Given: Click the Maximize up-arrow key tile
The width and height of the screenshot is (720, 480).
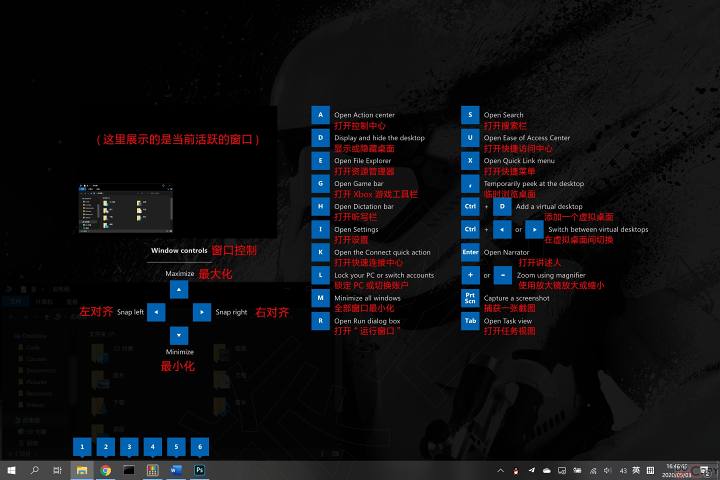Looking at the screenshot, I should pyautogui.click(x=177, y=289).
